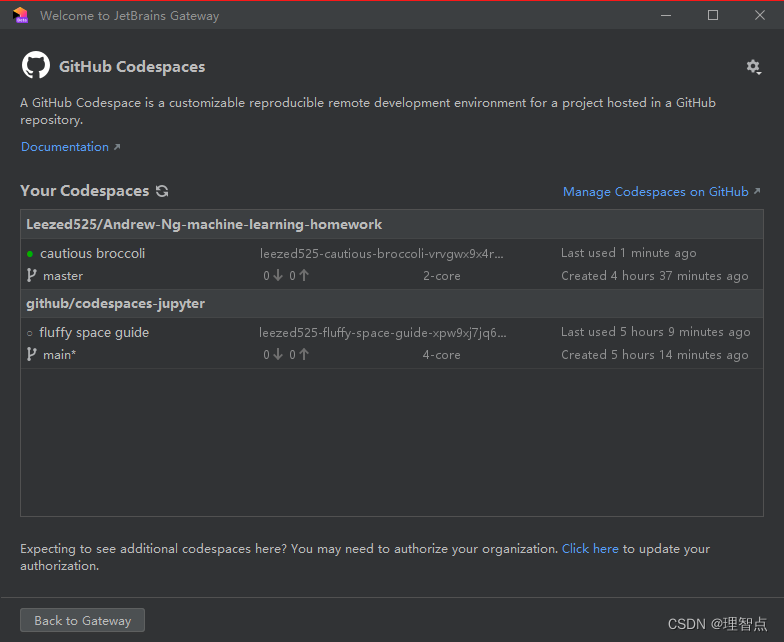The height and width of the screenshot is (642, 784).
Task: Click incoming commits arrow in main* row
Action: [278, 354]
